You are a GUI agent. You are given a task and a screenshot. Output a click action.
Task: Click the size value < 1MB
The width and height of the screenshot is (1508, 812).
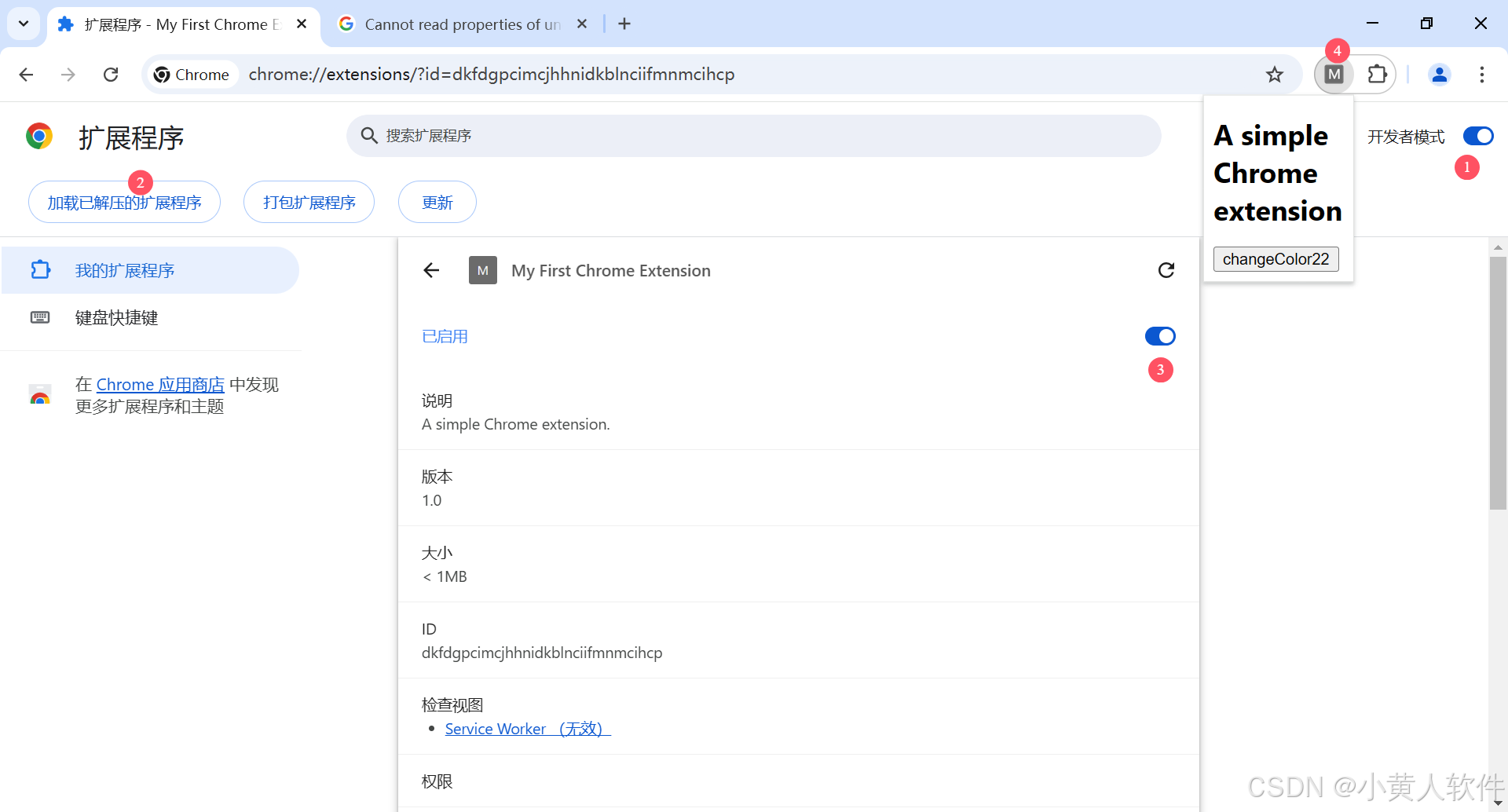click(445, 577)
